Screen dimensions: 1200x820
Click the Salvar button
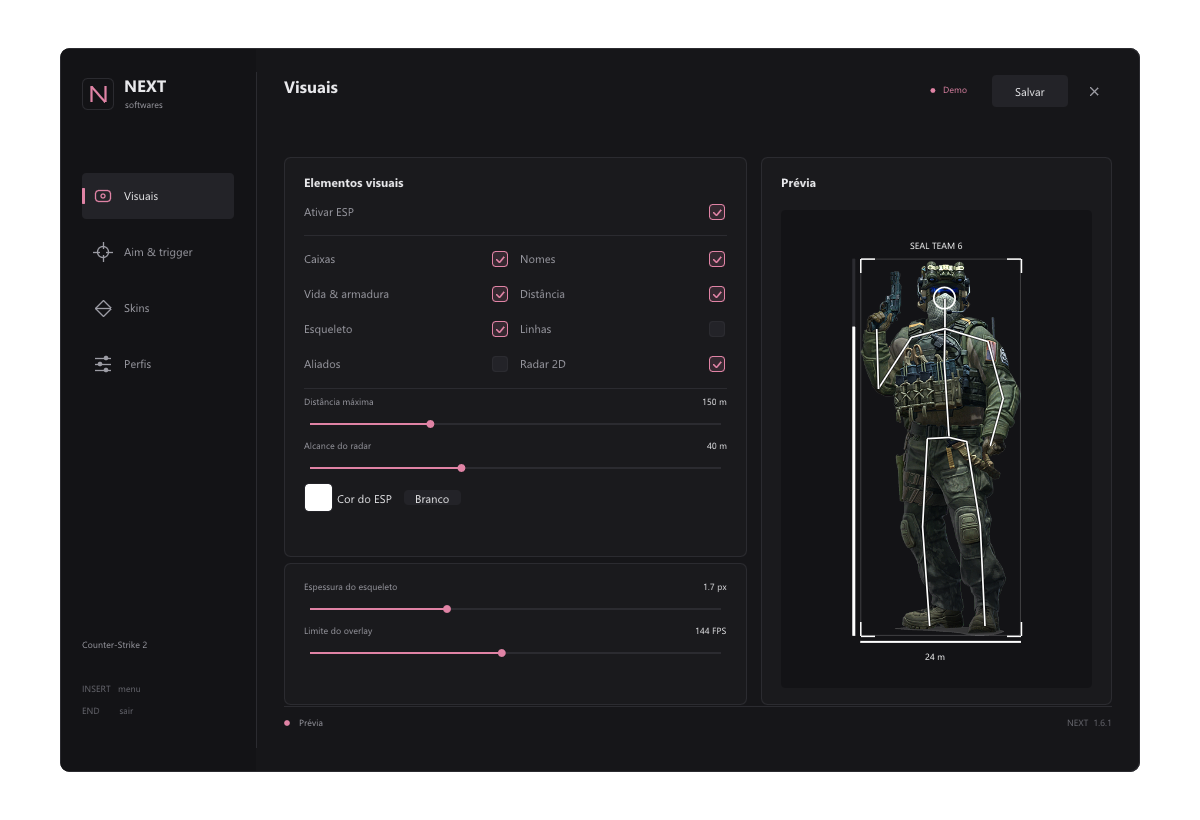(1030, 91)
